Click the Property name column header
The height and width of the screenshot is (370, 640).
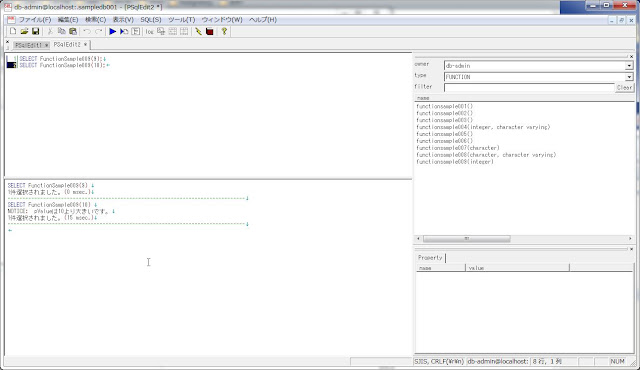click(441, 268)
